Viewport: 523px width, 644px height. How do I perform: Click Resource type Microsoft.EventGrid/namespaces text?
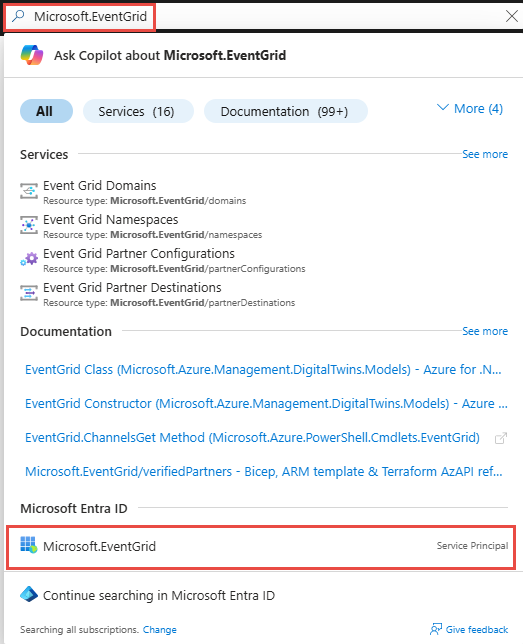[x=152, y=235]
